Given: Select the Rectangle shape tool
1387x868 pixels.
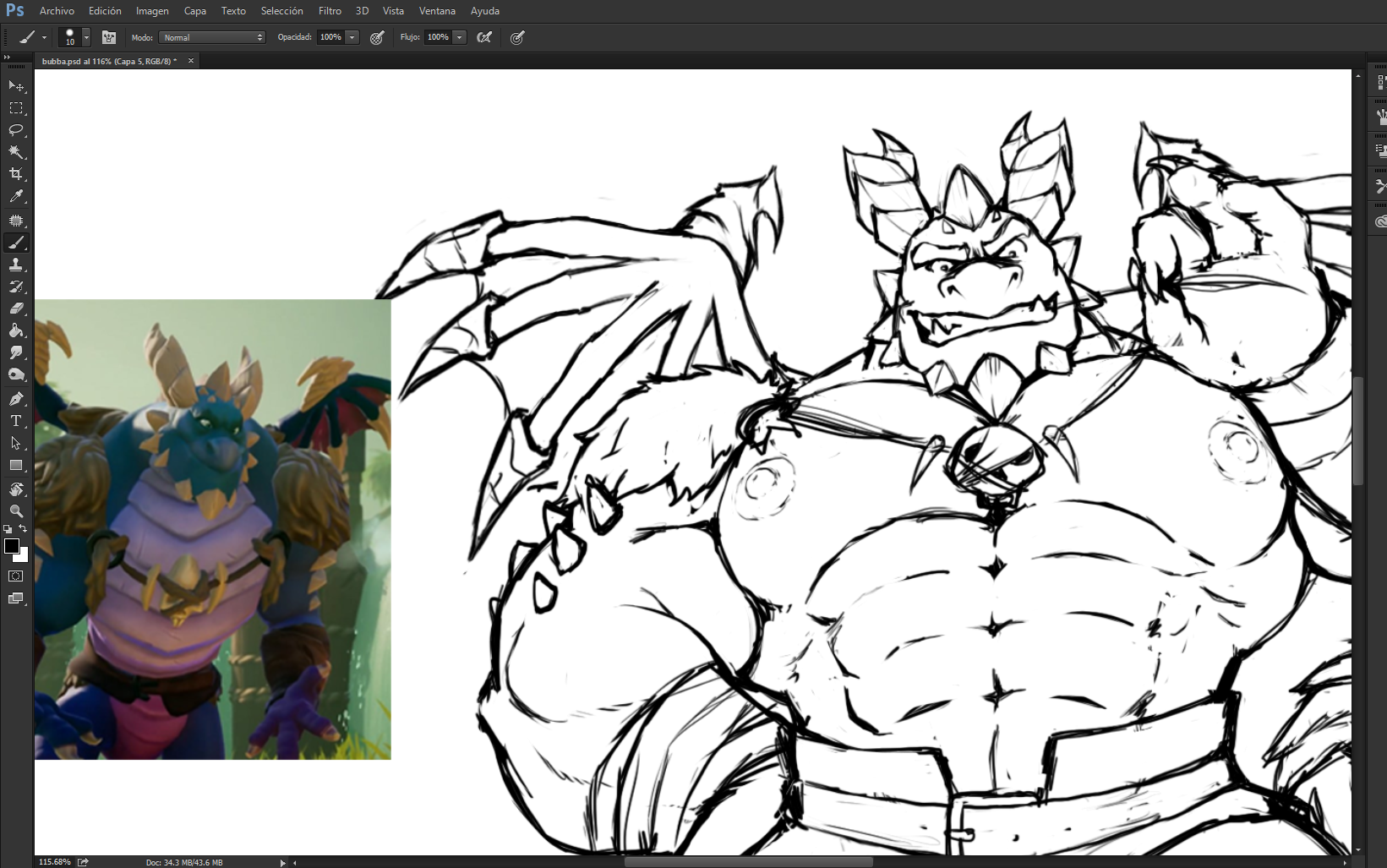Looking at the screenshot, I should pyautogui.click(x=16, y=465).
